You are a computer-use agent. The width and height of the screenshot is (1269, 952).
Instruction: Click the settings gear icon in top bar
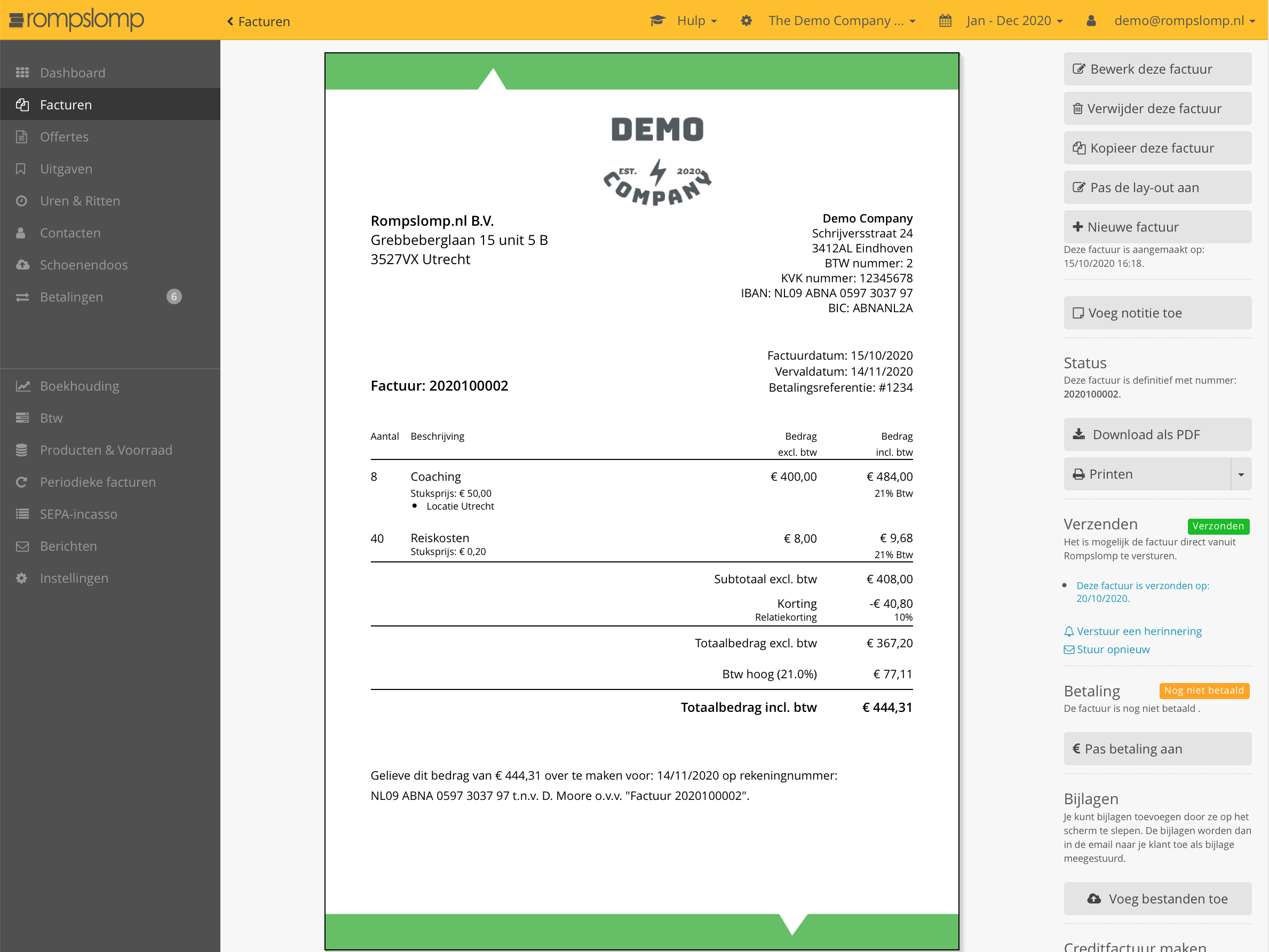tap(746, 21)
